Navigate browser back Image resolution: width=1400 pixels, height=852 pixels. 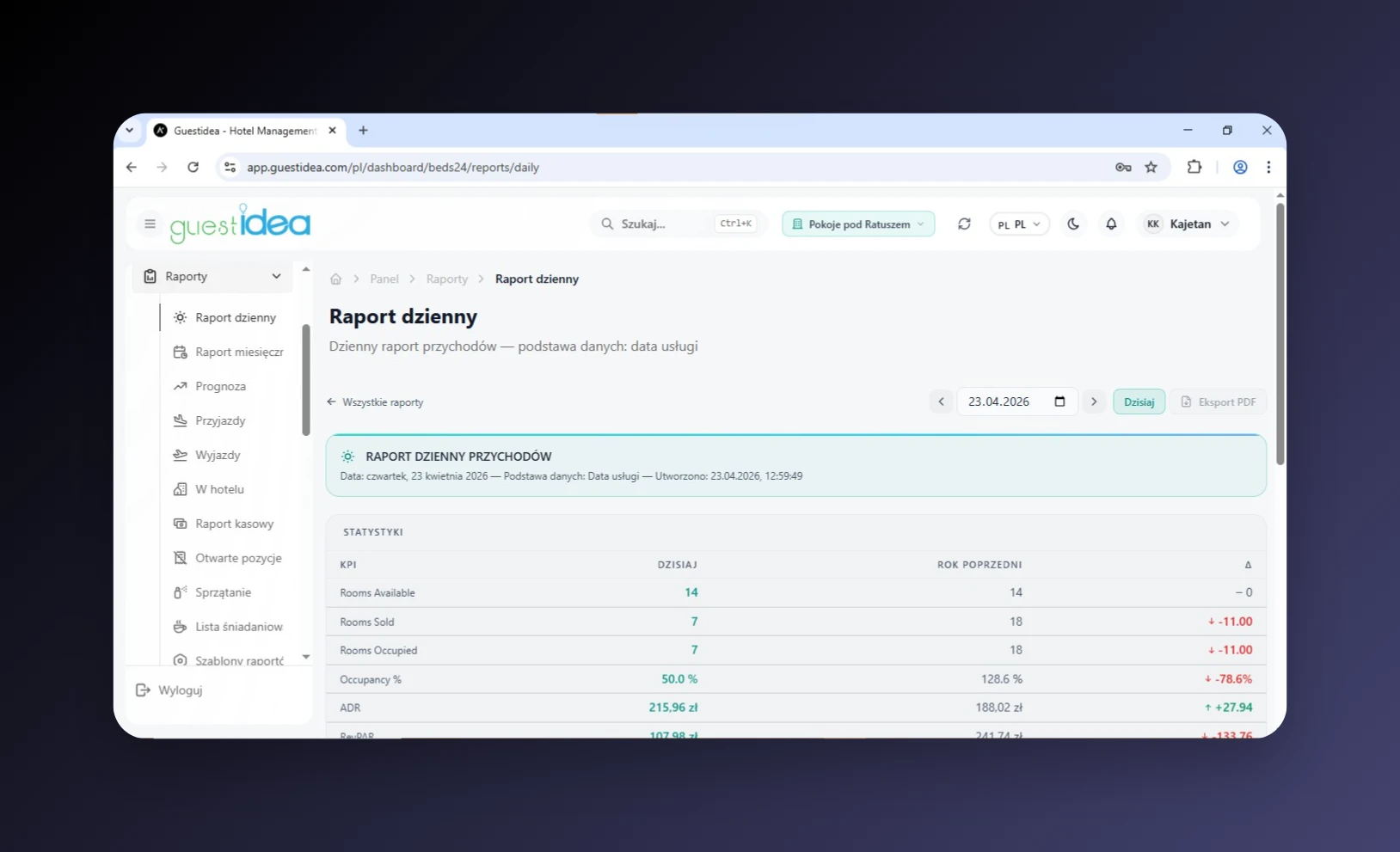132,168
